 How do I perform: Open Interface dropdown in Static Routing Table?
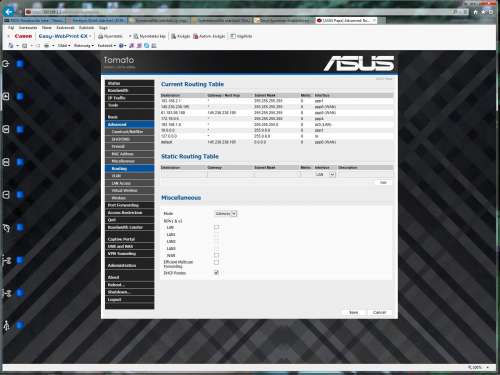click(325, 175)
